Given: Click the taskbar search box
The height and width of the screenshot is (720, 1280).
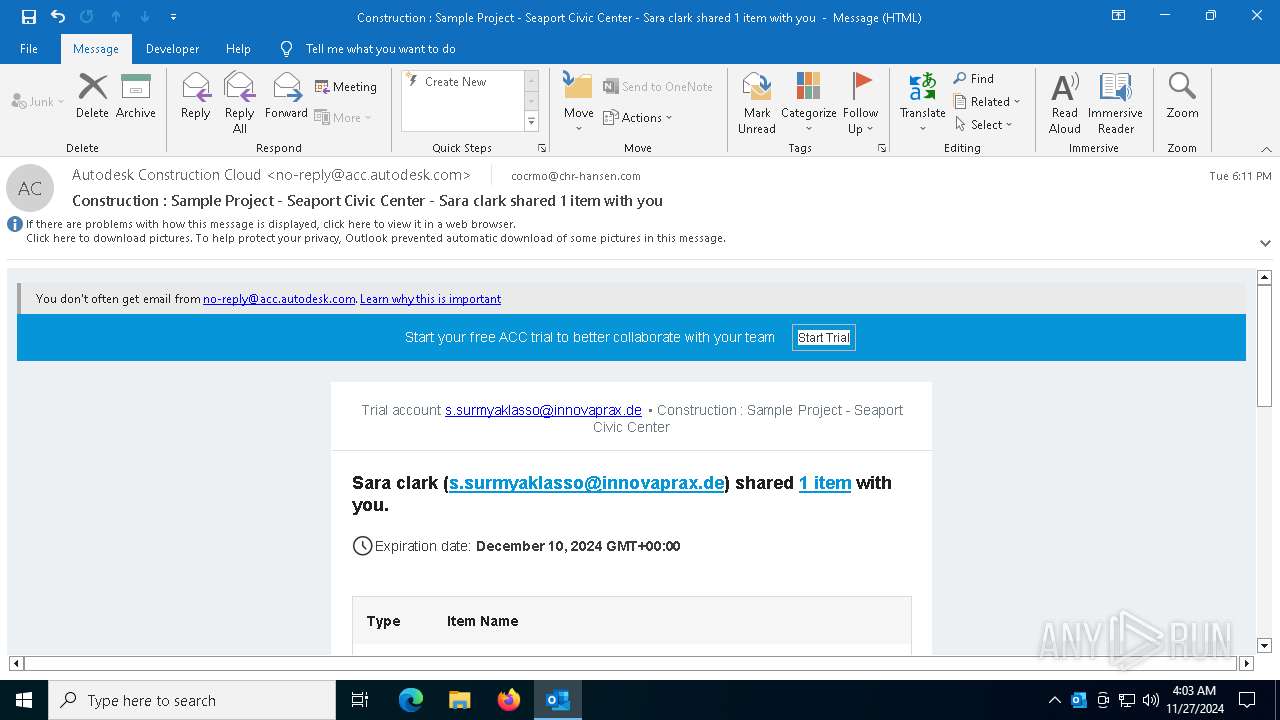Looking at the screenshot, I should 192,700.
